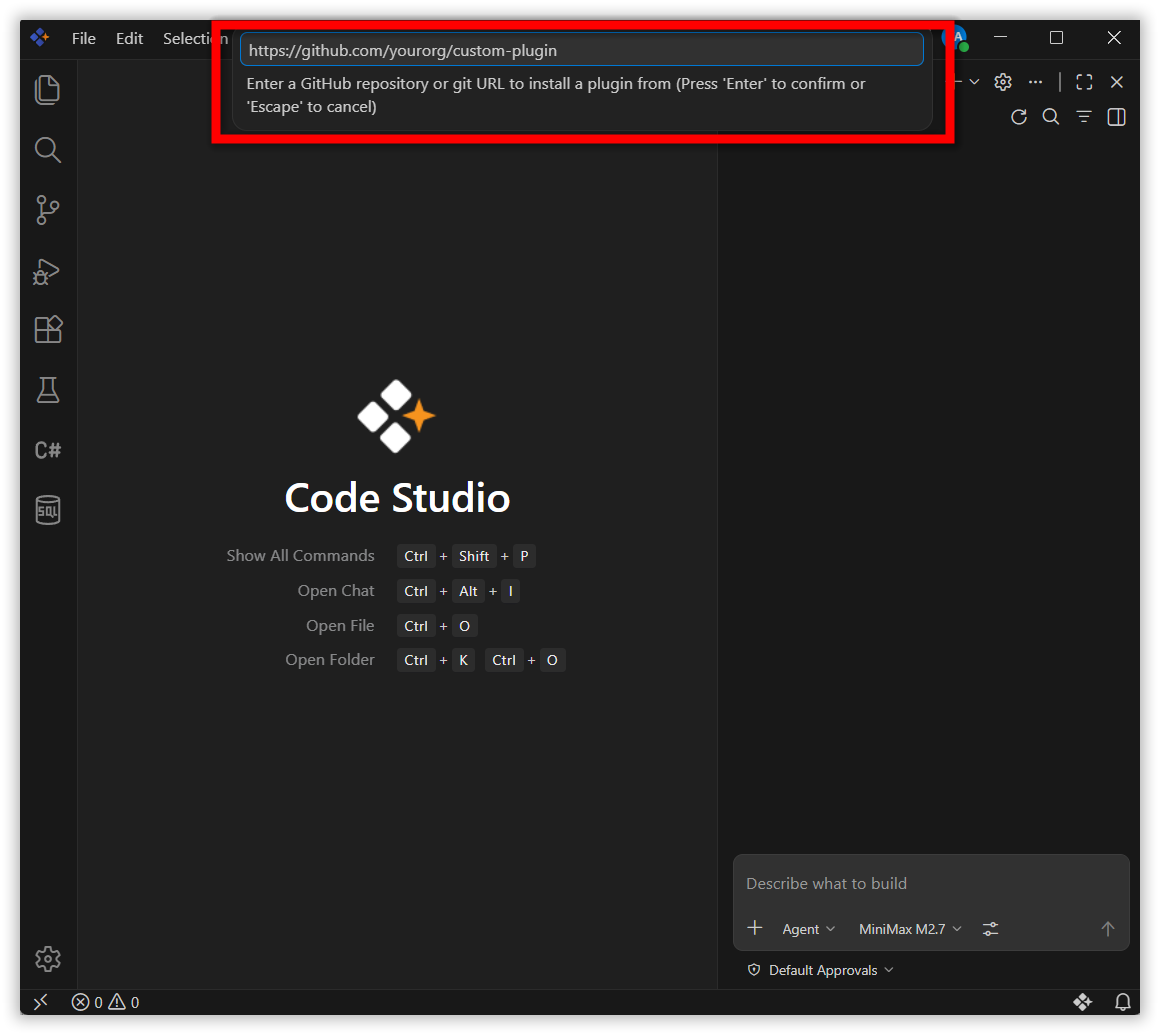The image size is (1160, 1035).
Task: Click the 'Show All Commands' shortcut label
Action: [300, 556]
